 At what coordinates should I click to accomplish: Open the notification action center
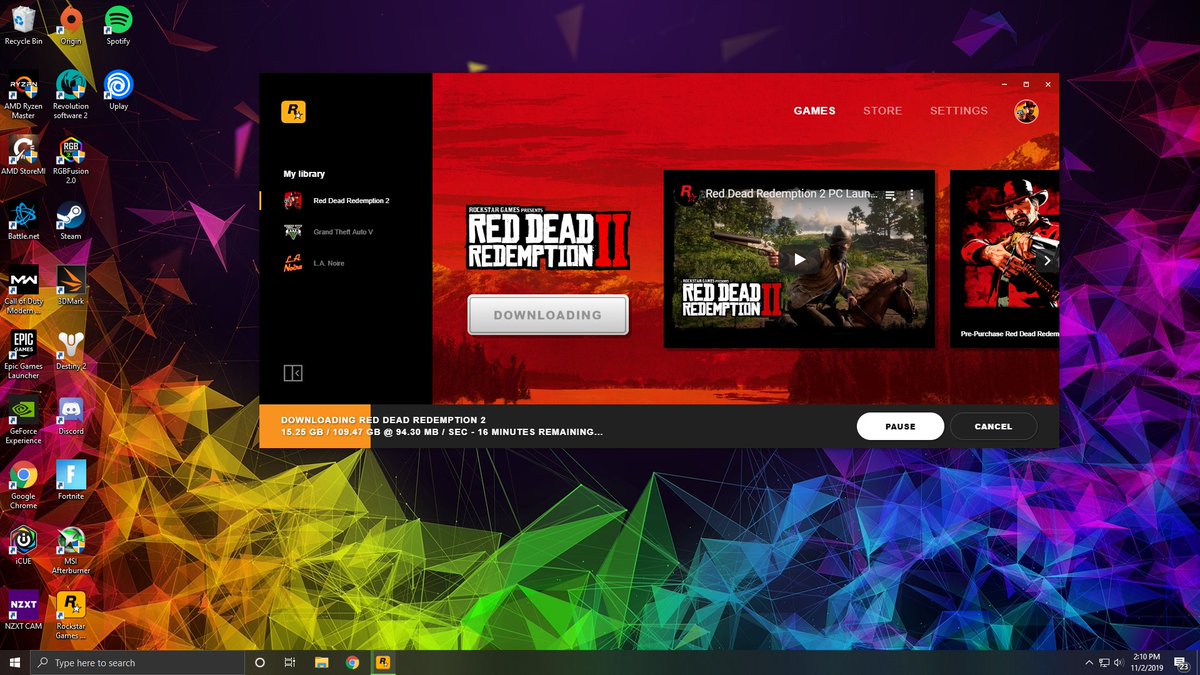tap(1183, 662)
